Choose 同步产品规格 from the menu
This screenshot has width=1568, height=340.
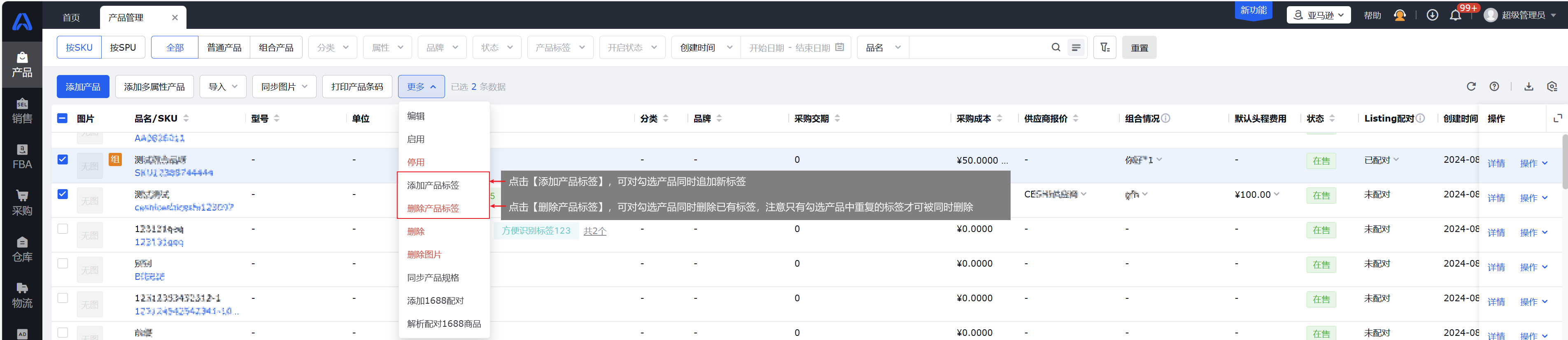point(444,277)
